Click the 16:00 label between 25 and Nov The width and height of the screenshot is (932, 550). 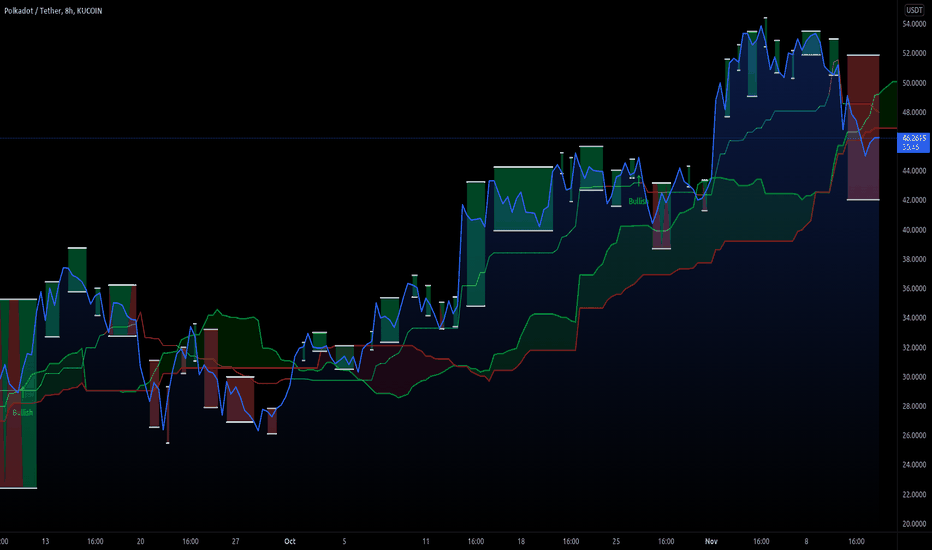click(666, 542)
